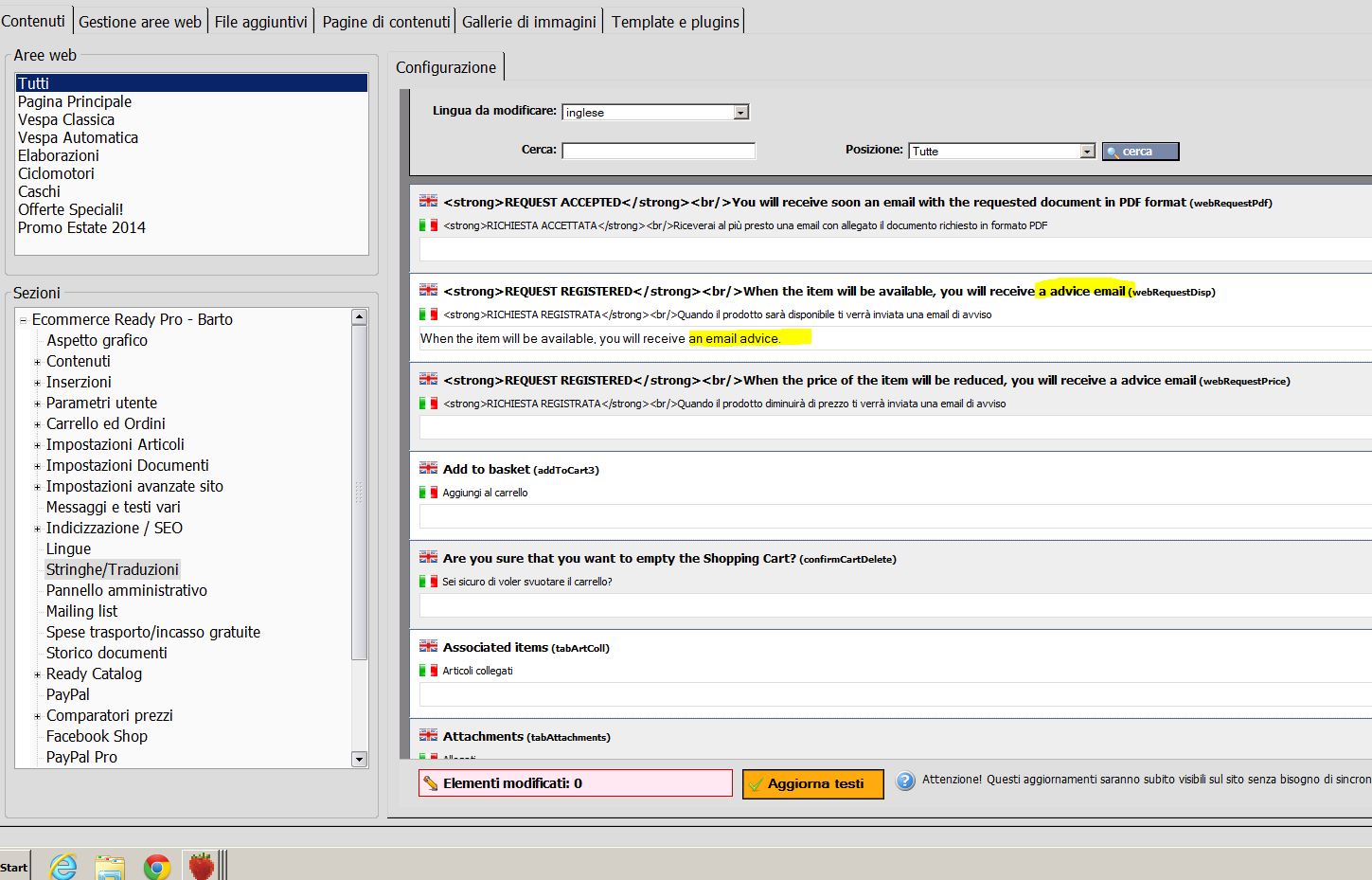Select 'Messaggi e testi vari' in the tree
1372x880 pixels.
point(114,507)
